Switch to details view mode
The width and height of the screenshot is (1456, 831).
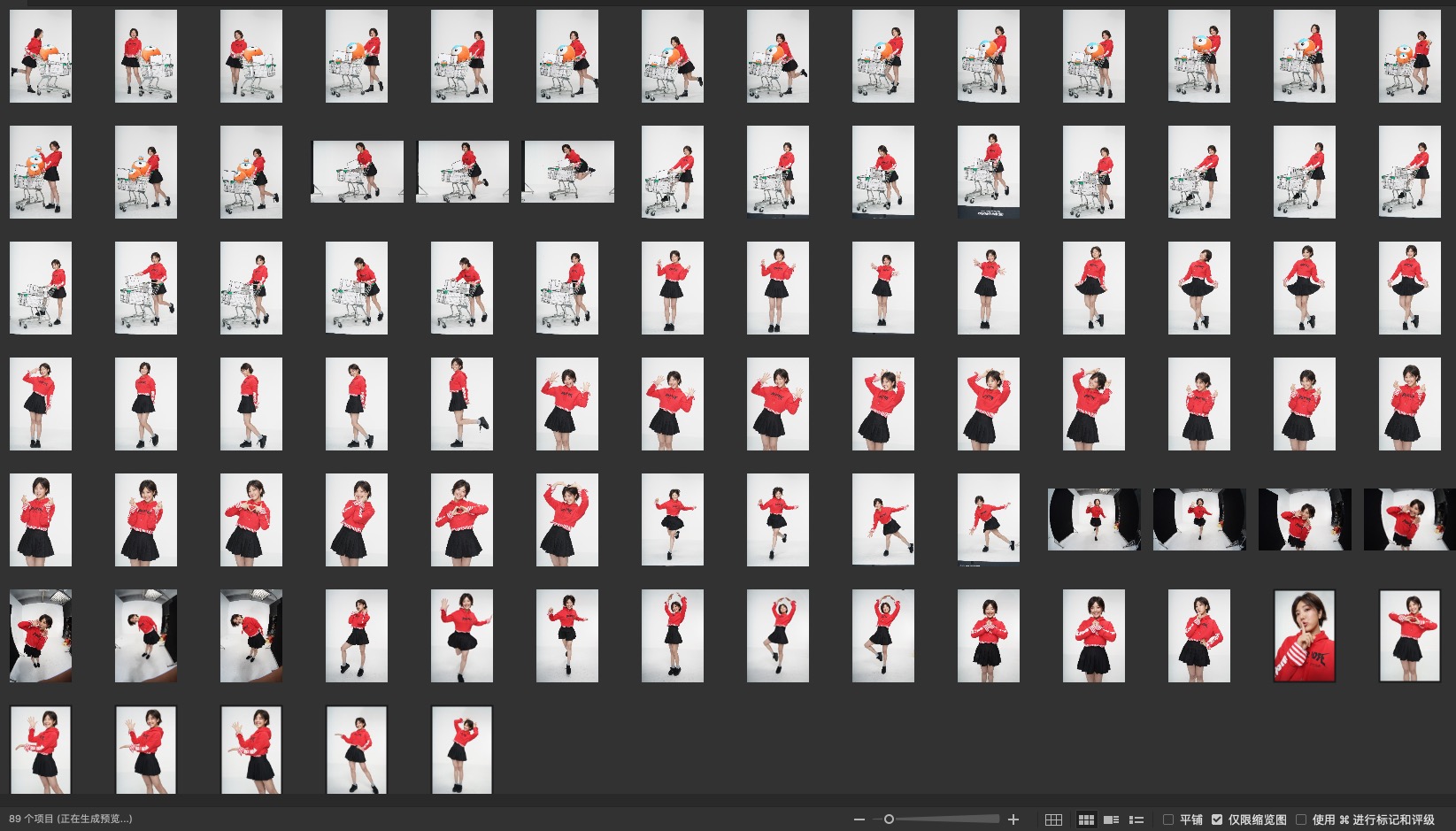tap(1112, 819)
